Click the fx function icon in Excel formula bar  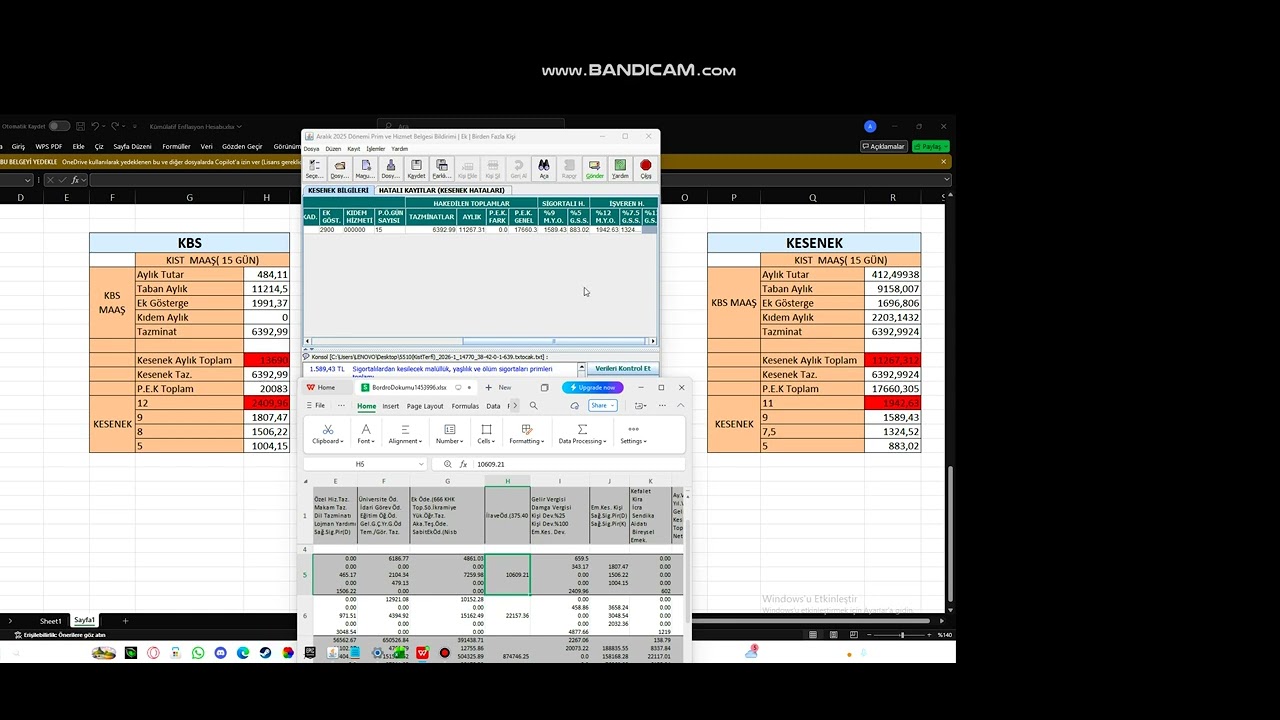click(76, 180)
